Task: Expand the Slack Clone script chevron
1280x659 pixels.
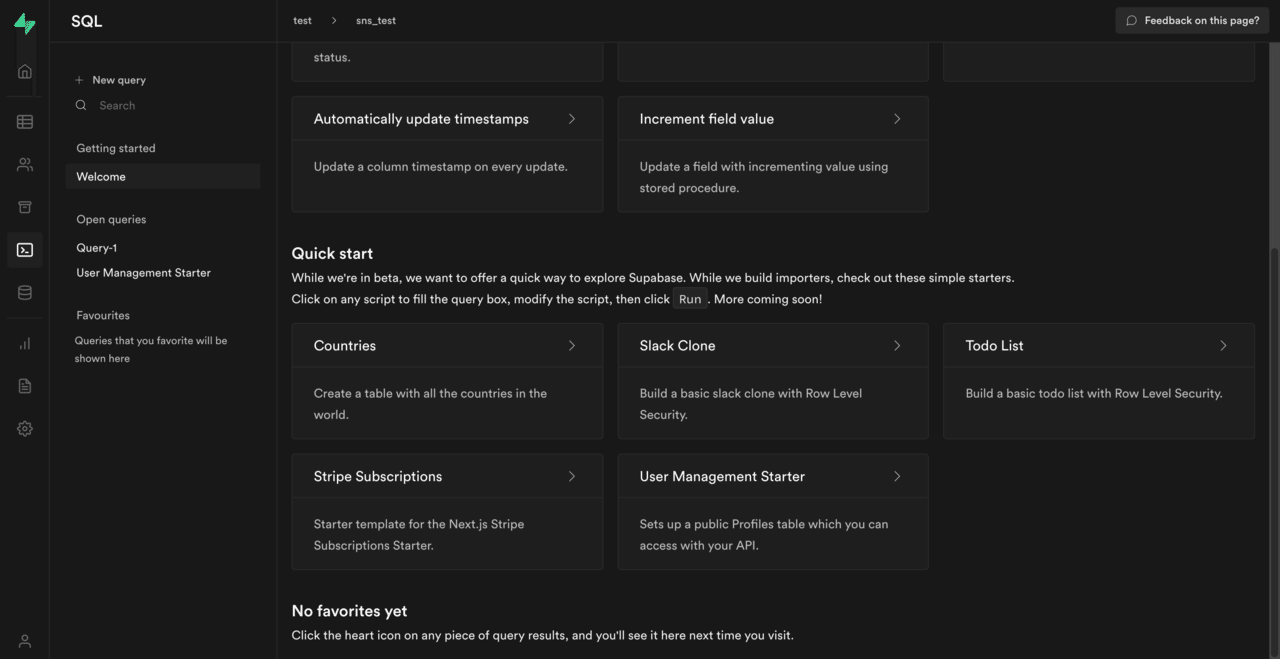Action: (x=897, y=346)
